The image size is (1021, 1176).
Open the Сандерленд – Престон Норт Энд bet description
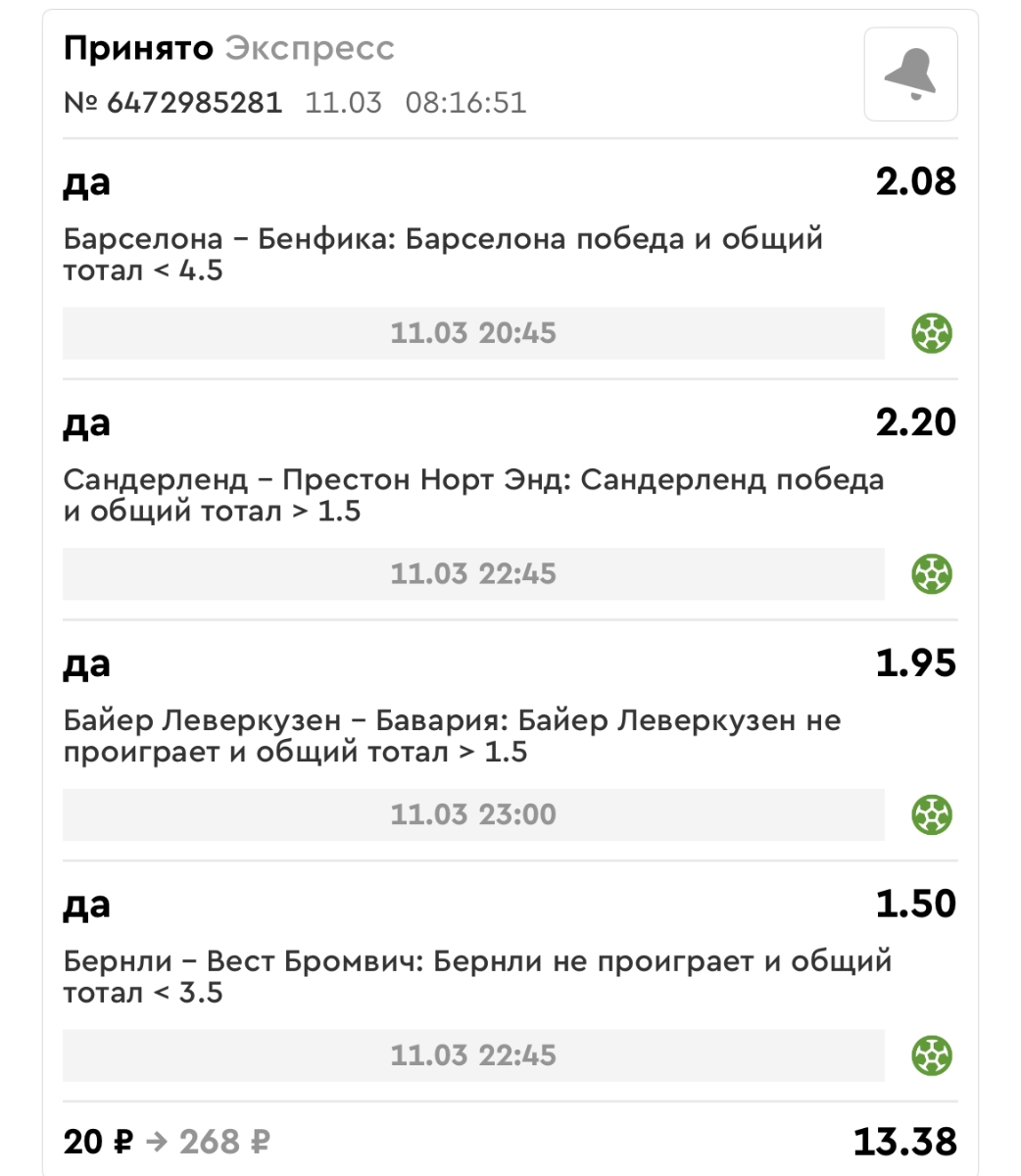pyautogui.click(x=474, y=495)
